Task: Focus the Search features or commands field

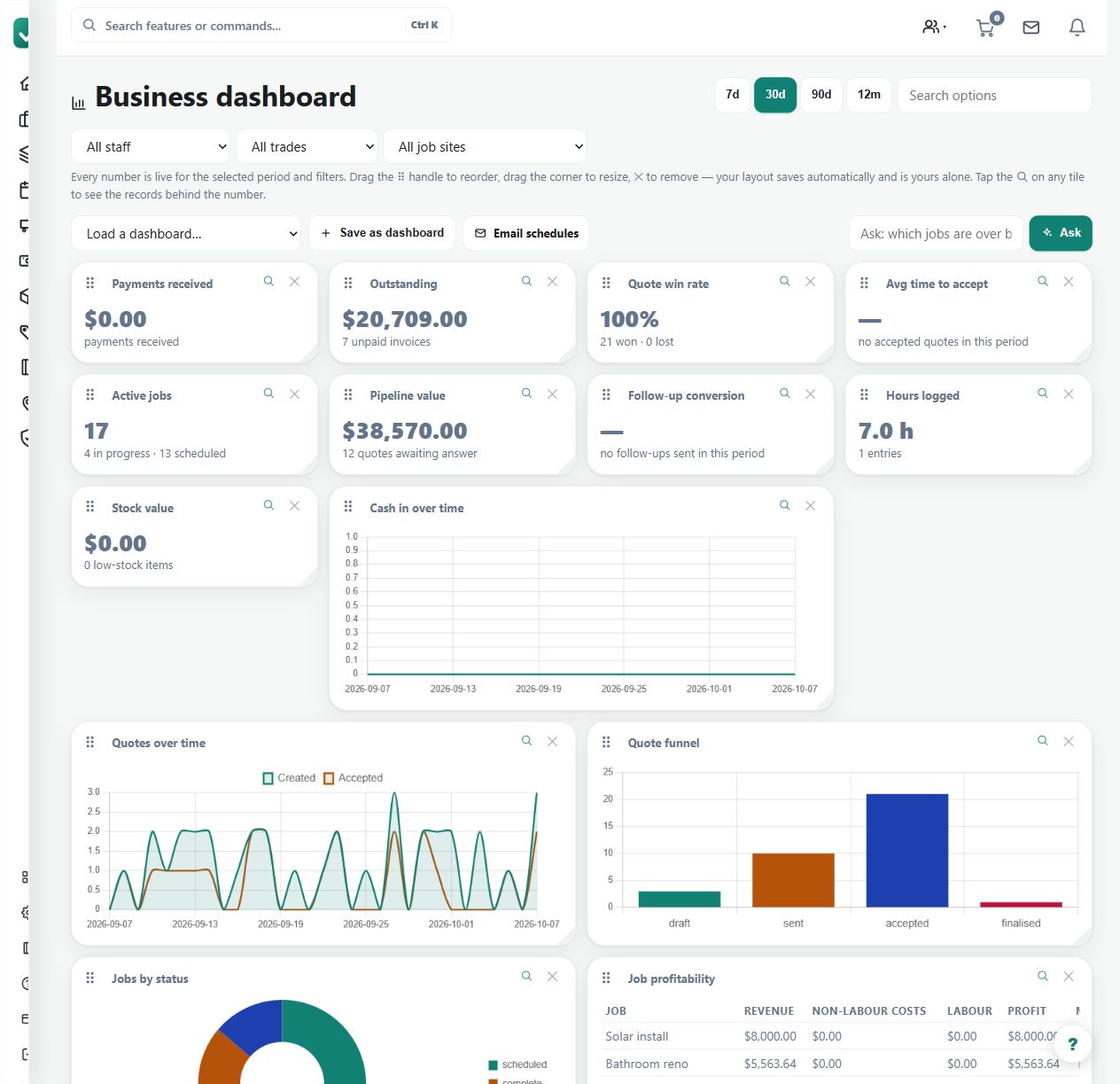Action: [261, 26]
